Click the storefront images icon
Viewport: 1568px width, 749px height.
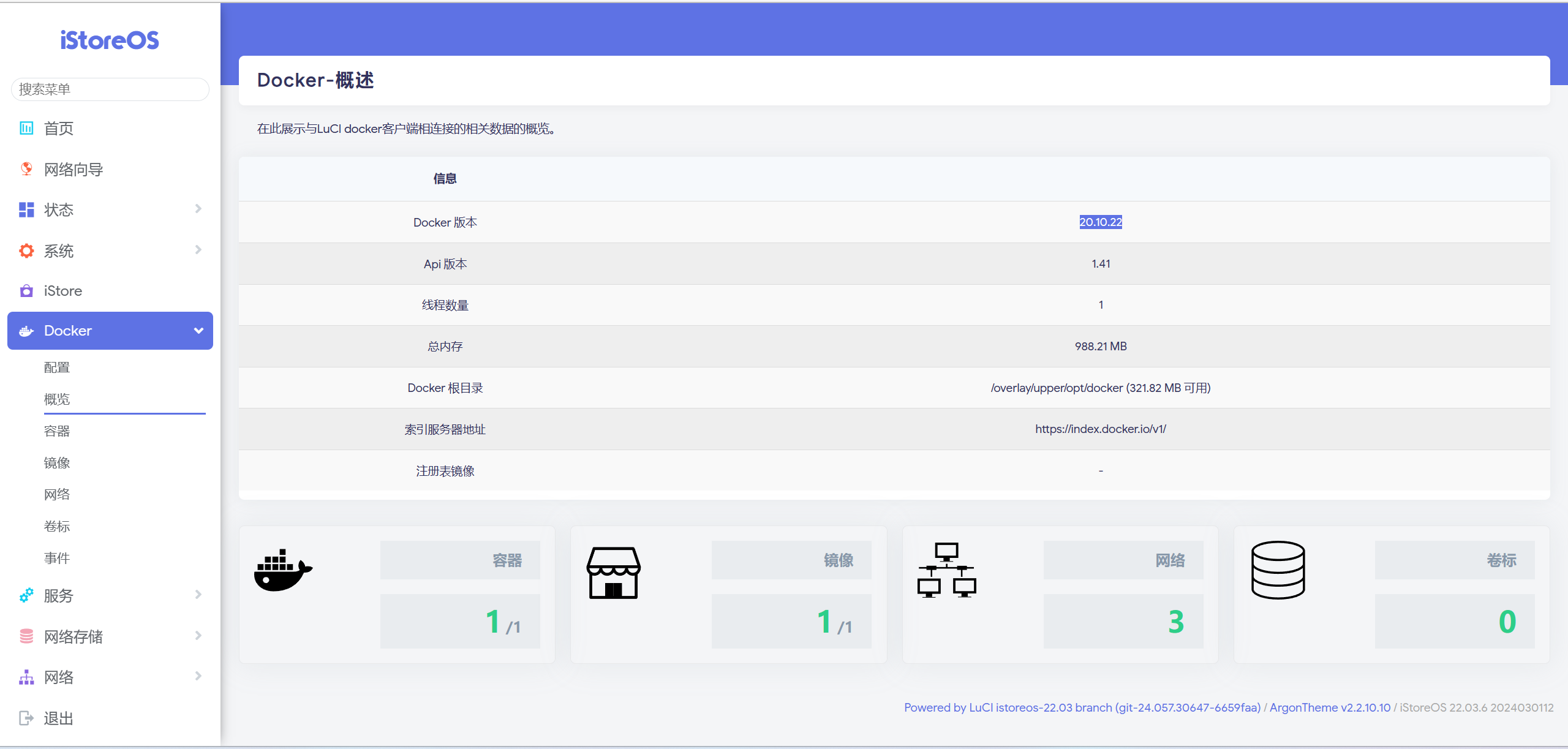coord(613,573)
